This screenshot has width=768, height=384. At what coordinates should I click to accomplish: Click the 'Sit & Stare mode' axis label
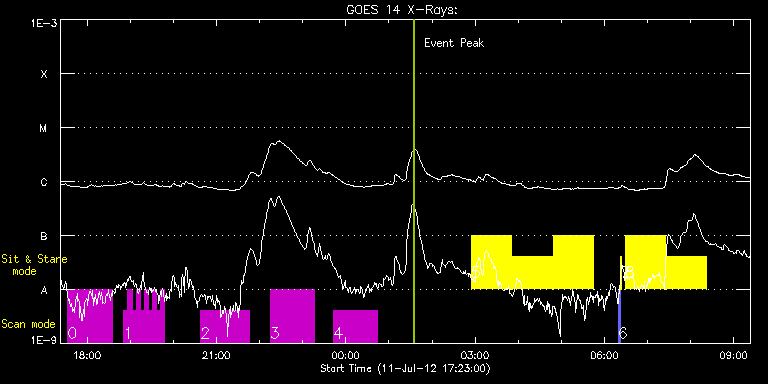34,264
